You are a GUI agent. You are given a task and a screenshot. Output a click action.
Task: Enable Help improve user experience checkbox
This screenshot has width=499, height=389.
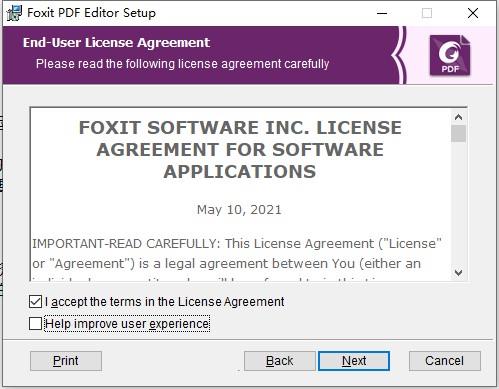point(35,323)
